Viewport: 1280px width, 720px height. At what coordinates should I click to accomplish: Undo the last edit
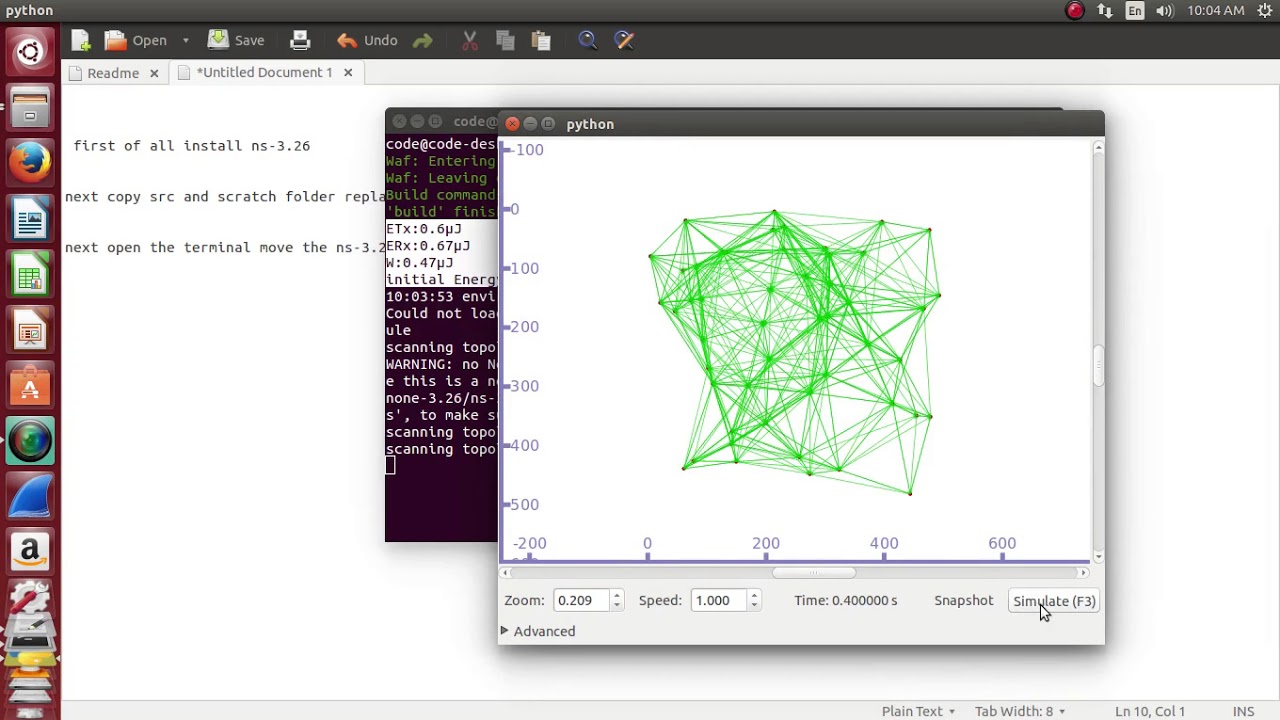click(367, 40)
